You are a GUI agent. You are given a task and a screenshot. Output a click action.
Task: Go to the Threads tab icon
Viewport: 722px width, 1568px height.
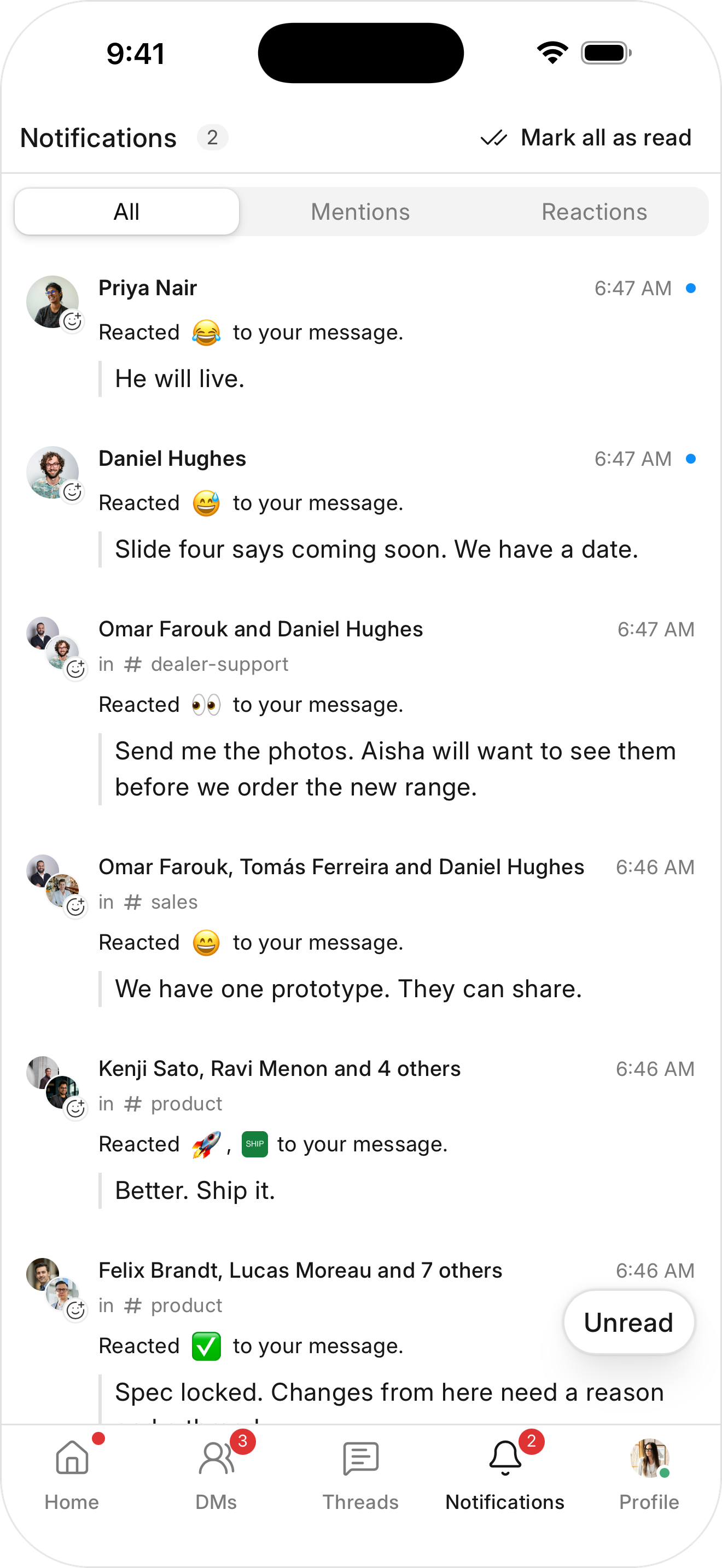click(360, 1459)
